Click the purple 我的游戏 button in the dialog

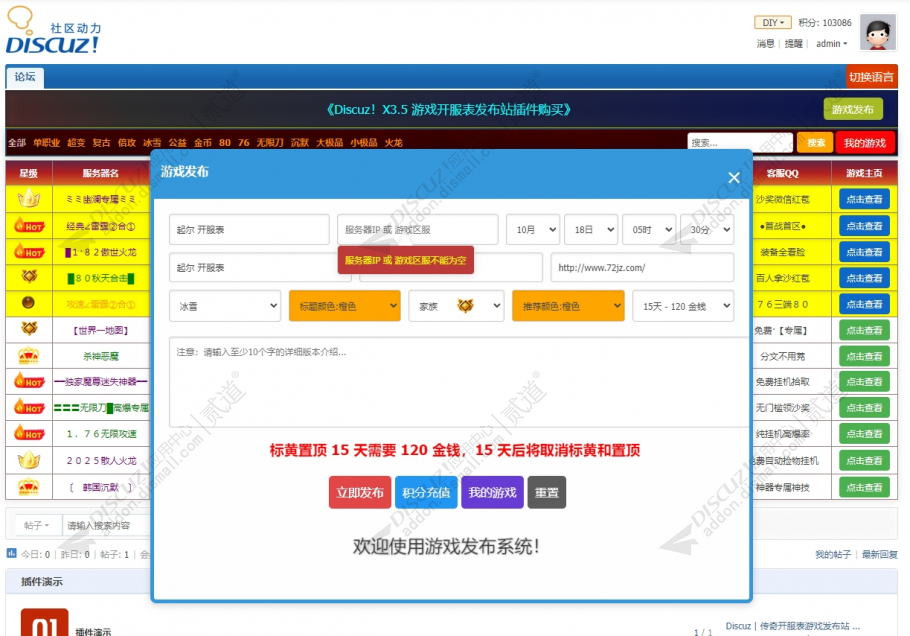point(492,493)
